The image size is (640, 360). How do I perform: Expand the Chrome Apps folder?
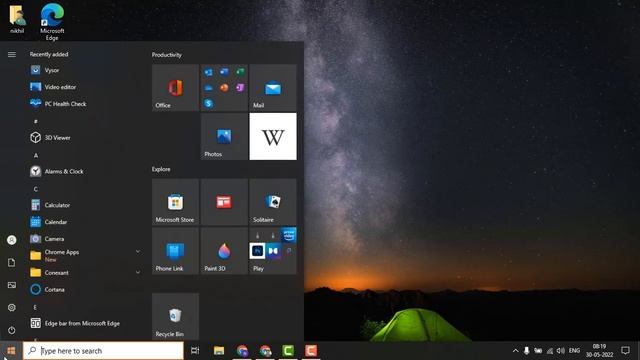tap(138, 252)
